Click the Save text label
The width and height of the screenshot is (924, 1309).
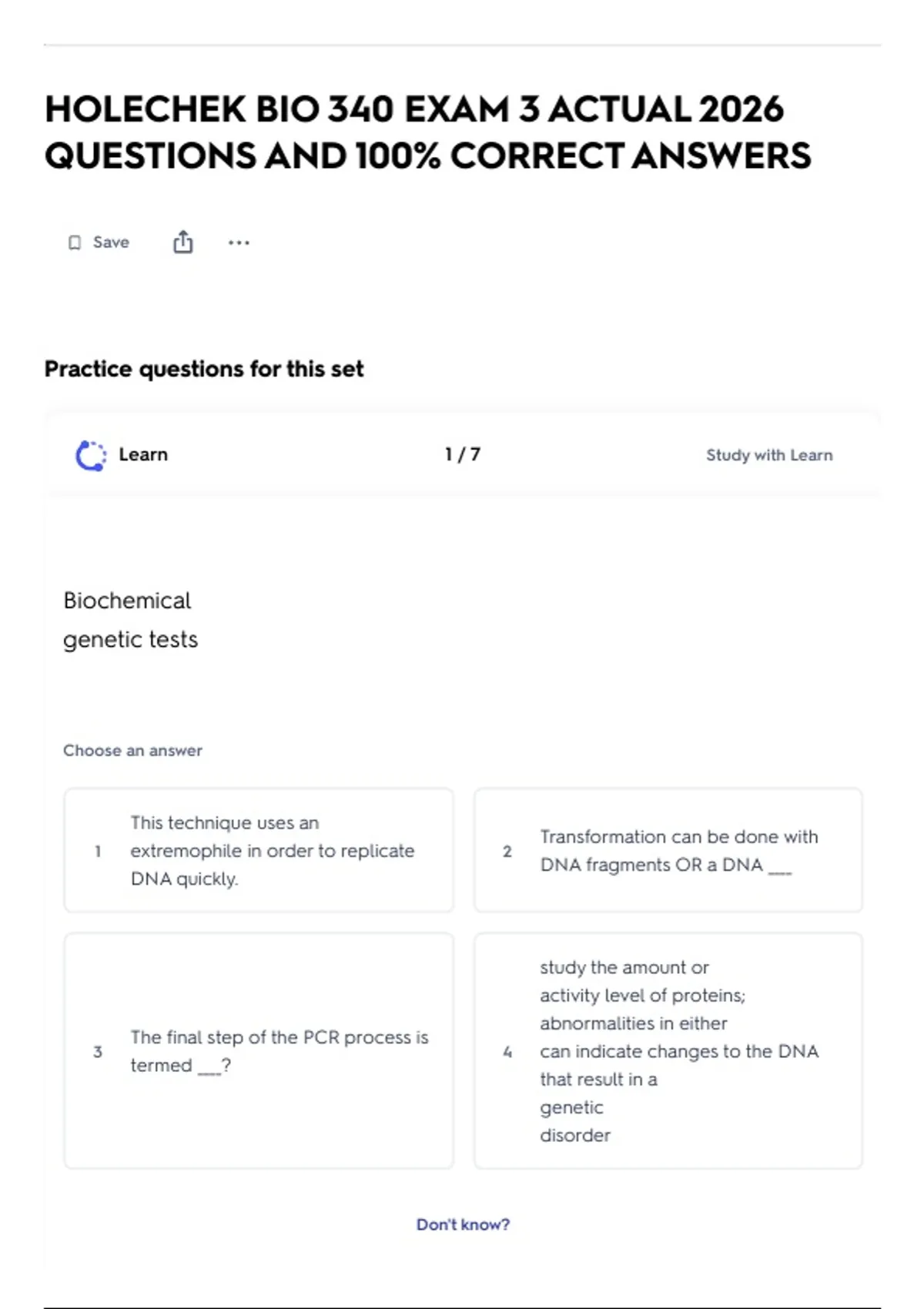[x=111, y=242]
